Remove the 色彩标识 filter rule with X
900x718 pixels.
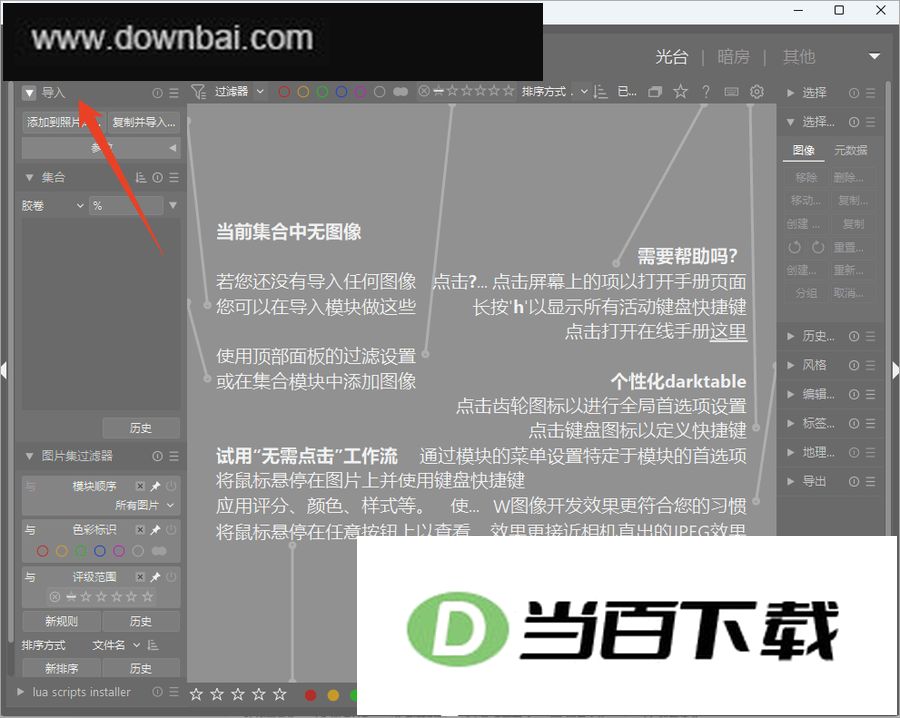(x=140, y=530)
